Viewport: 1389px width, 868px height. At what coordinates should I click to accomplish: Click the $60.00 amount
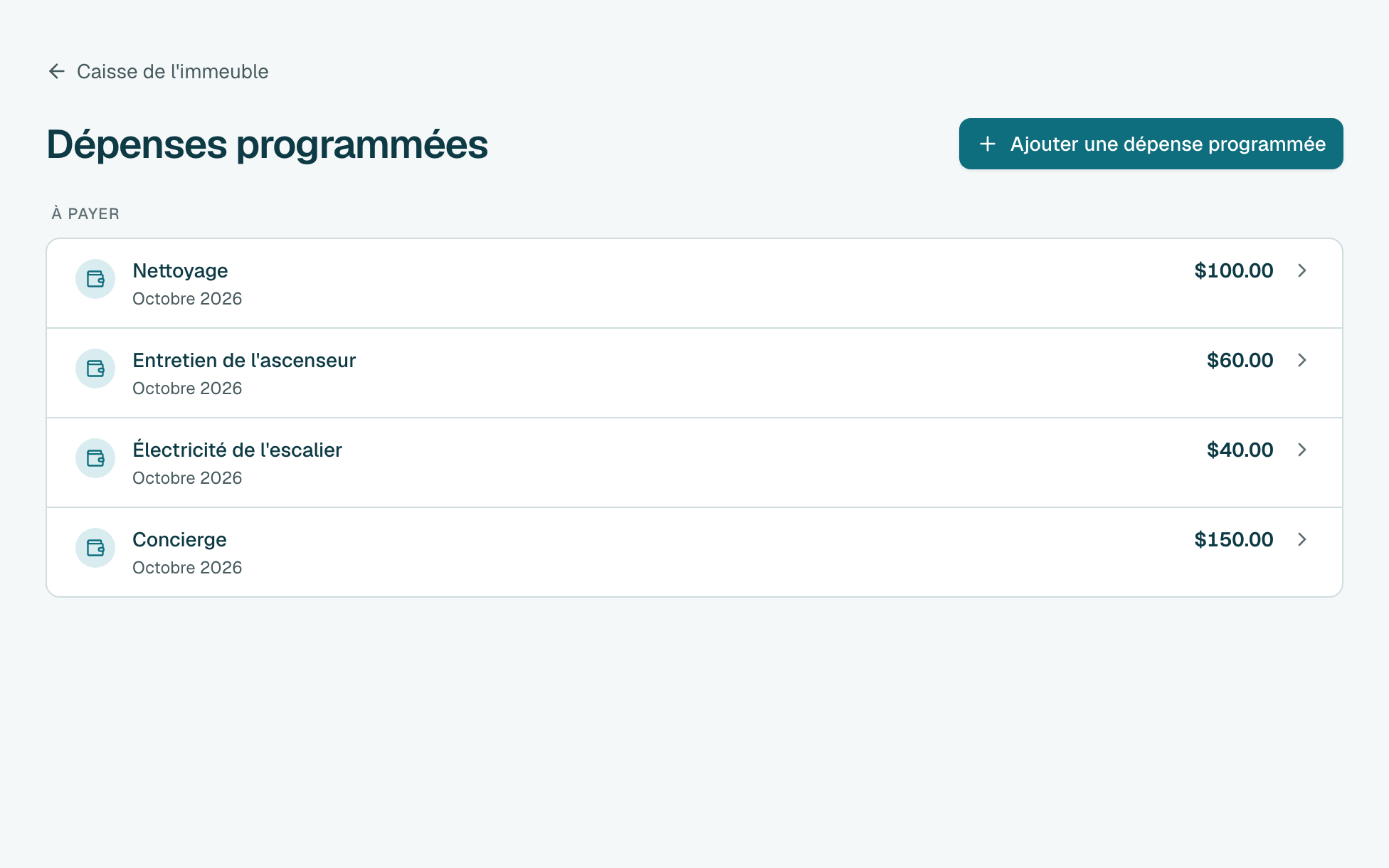click(x=1240, y=360)
